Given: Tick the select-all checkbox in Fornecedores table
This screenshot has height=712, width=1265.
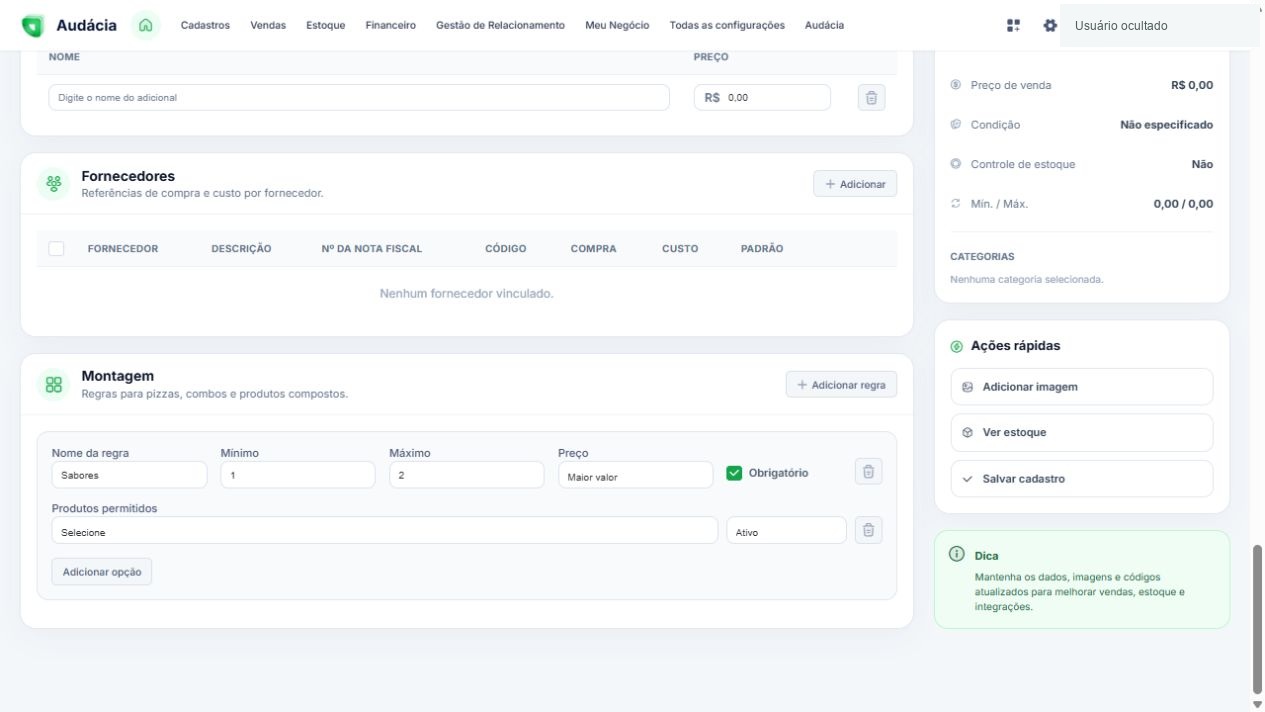Looking at the screenshot, I should [57, 248].
